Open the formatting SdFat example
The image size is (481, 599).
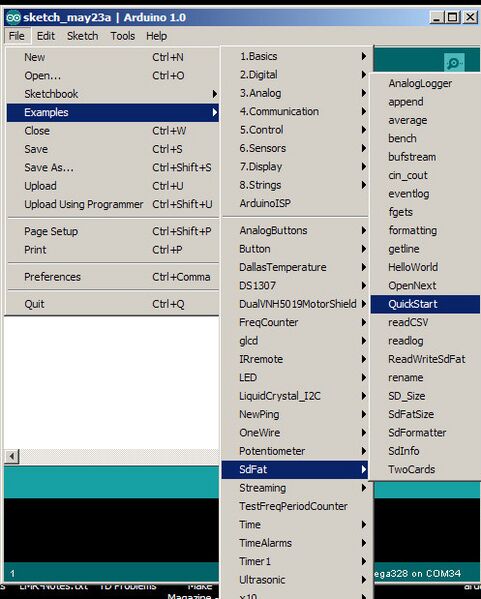coord(425,230)
